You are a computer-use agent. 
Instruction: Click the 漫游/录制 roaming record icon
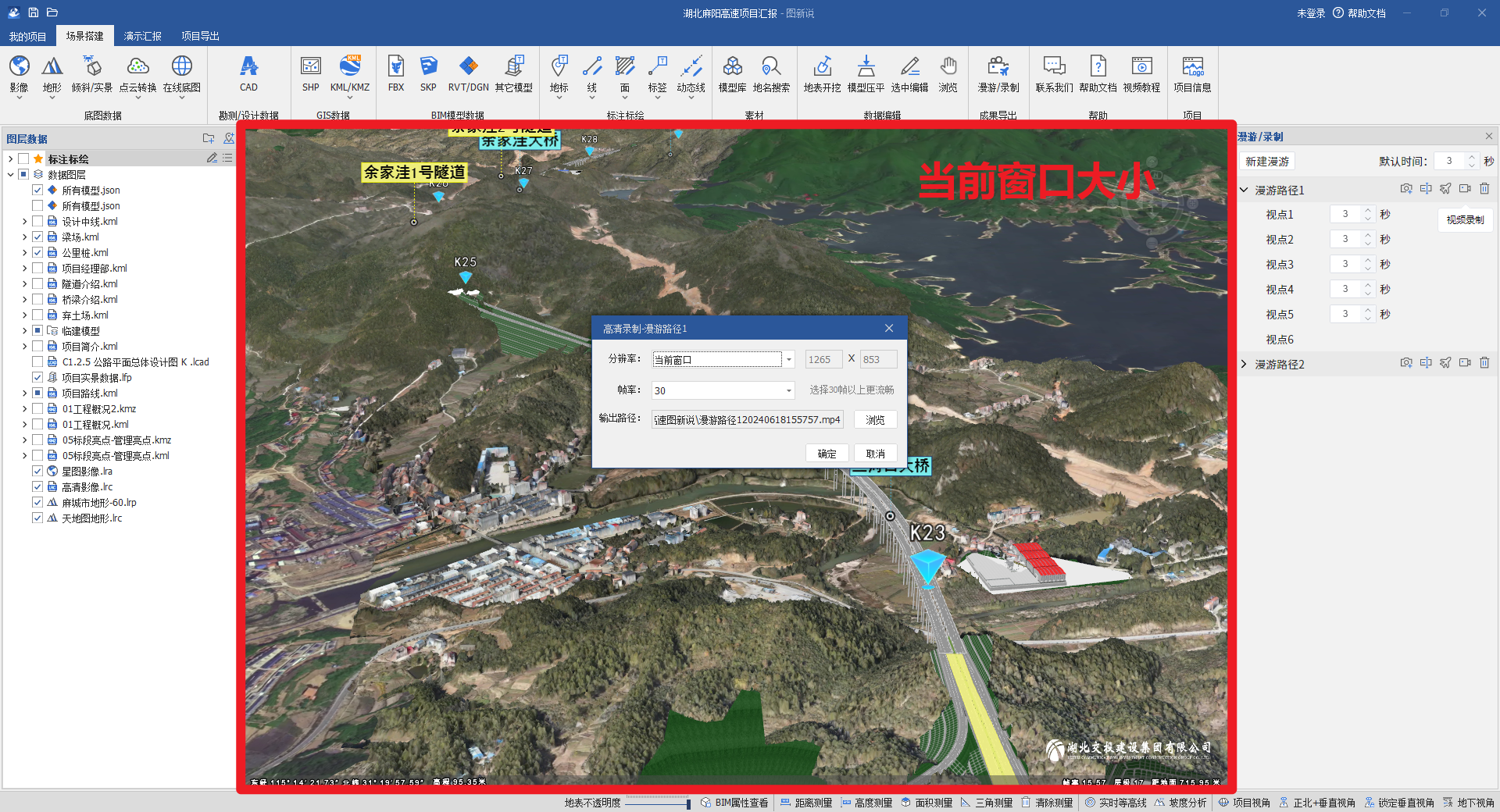click(x=998, y=67)
